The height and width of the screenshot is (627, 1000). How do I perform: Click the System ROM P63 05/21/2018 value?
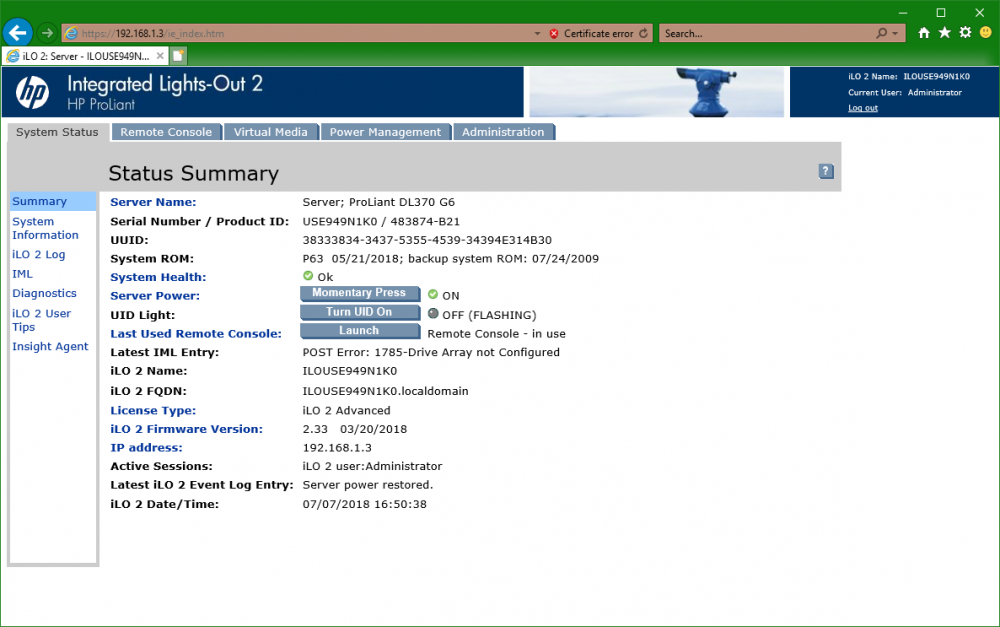tap(451, 259)
